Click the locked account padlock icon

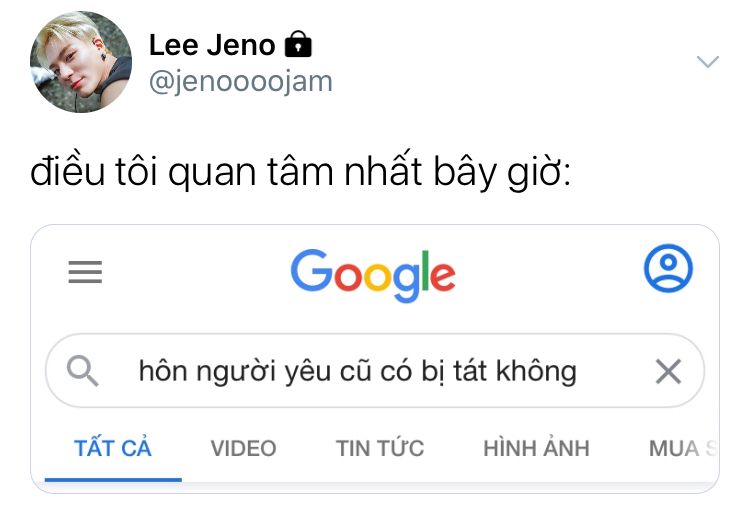(298, 44)
